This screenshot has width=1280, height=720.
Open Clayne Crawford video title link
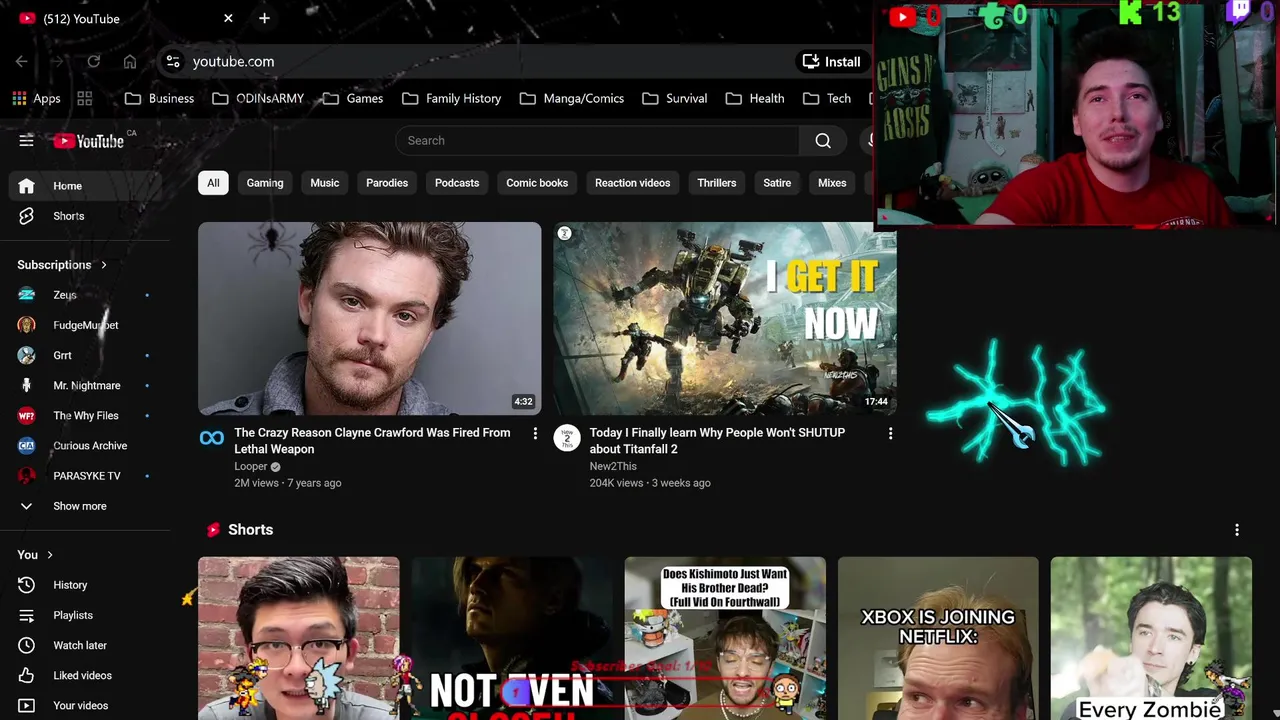pyautogui.click(x=372, y=441)
